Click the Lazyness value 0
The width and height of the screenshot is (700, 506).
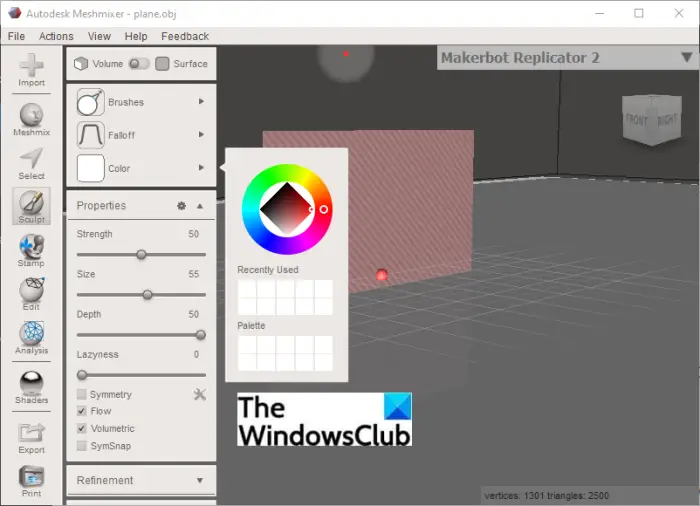(x=196, y=354)
